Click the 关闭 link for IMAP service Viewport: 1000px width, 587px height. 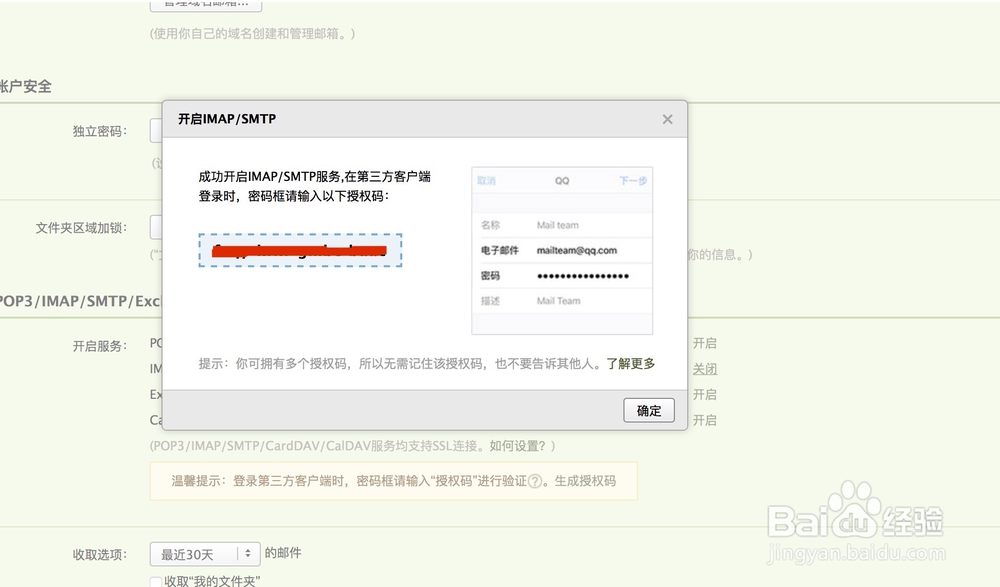pyautogui.click(x=705, y=369)
